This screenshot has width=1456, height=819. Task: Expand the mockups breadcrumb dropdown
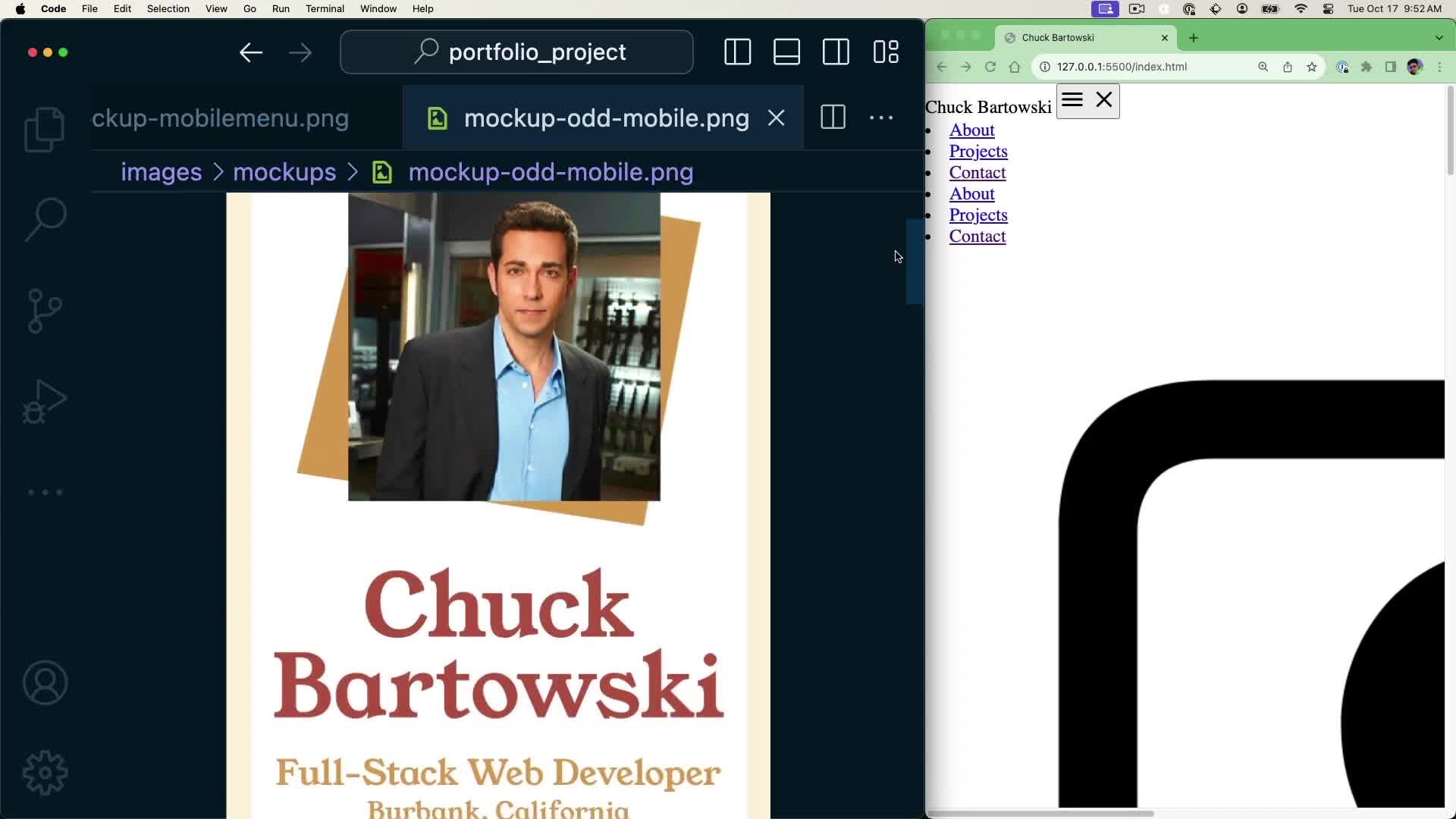click(282, 172)
